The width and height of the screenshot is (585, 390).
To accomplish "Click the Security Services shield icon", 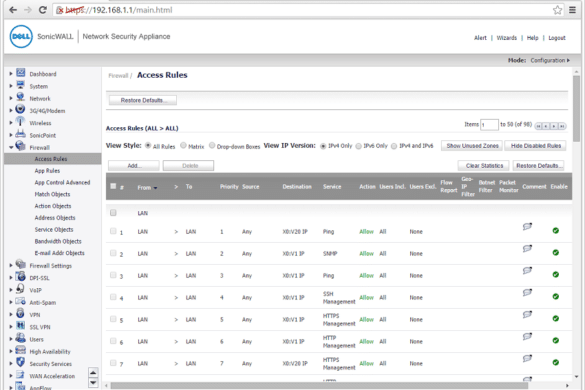I will pos(21,362).
